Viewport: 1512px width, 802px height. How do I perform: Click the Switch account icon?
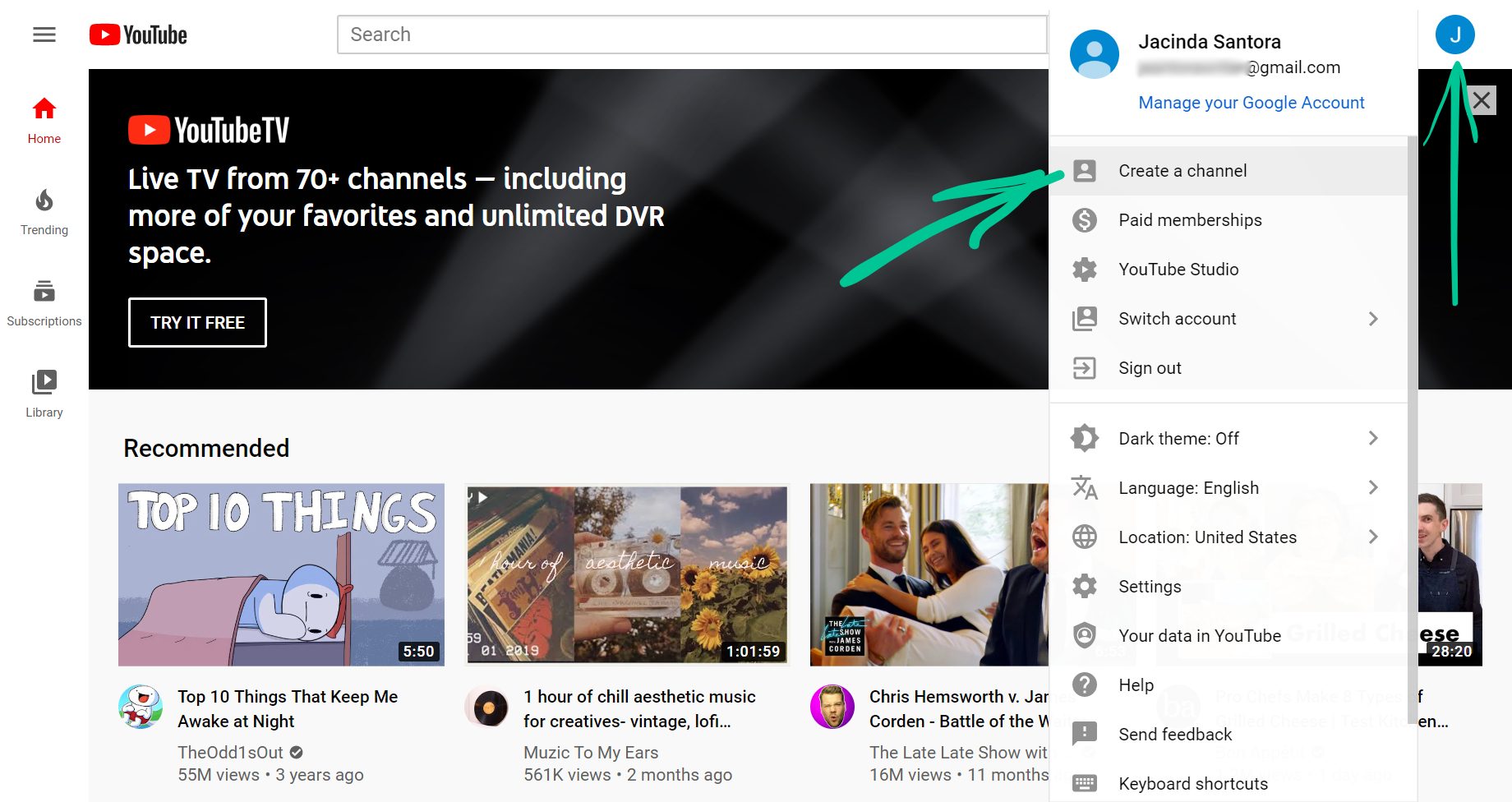[1085, 319]
